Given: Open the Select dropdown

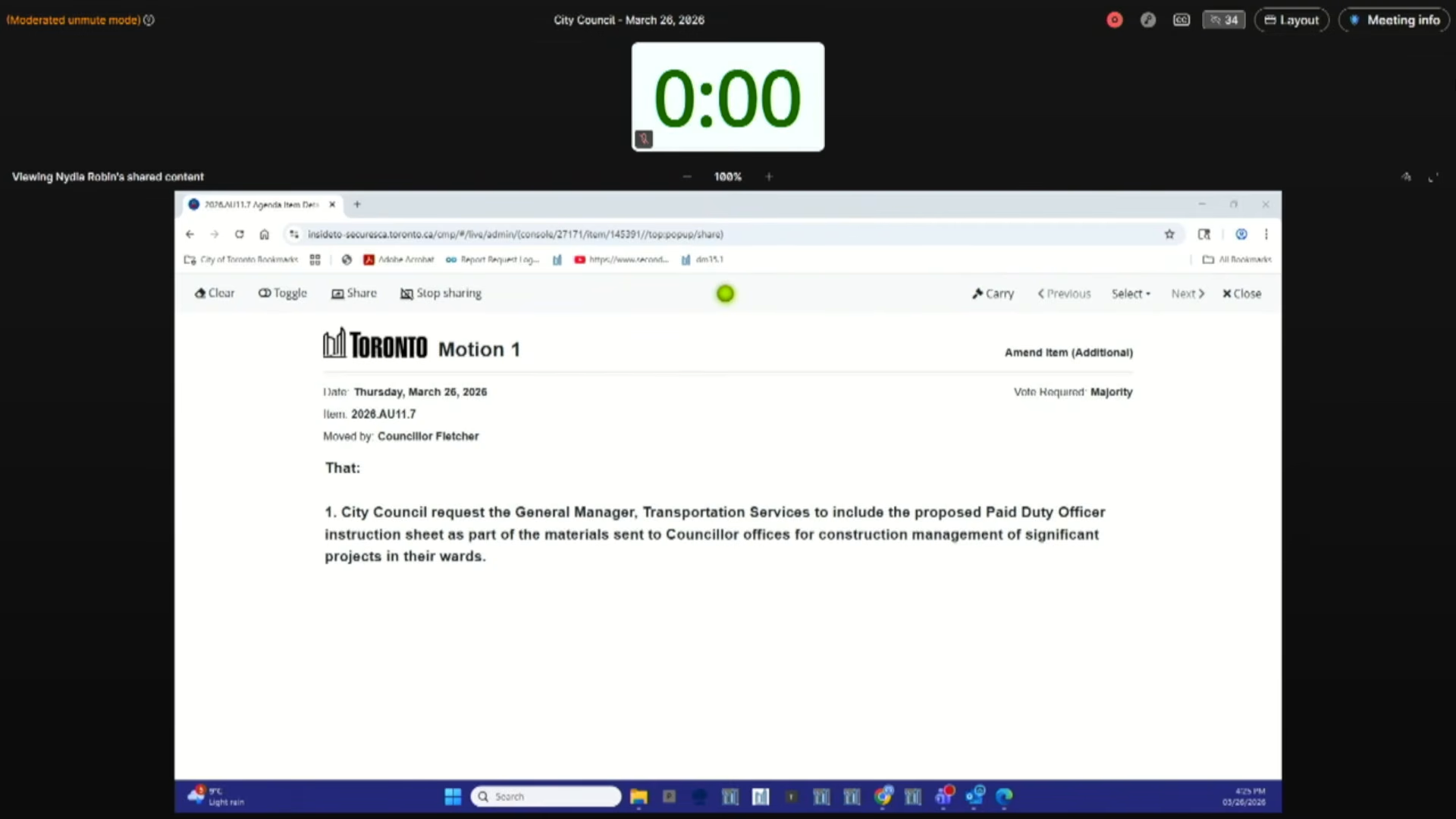Looking at the screenshot, I should [1131, 293].
